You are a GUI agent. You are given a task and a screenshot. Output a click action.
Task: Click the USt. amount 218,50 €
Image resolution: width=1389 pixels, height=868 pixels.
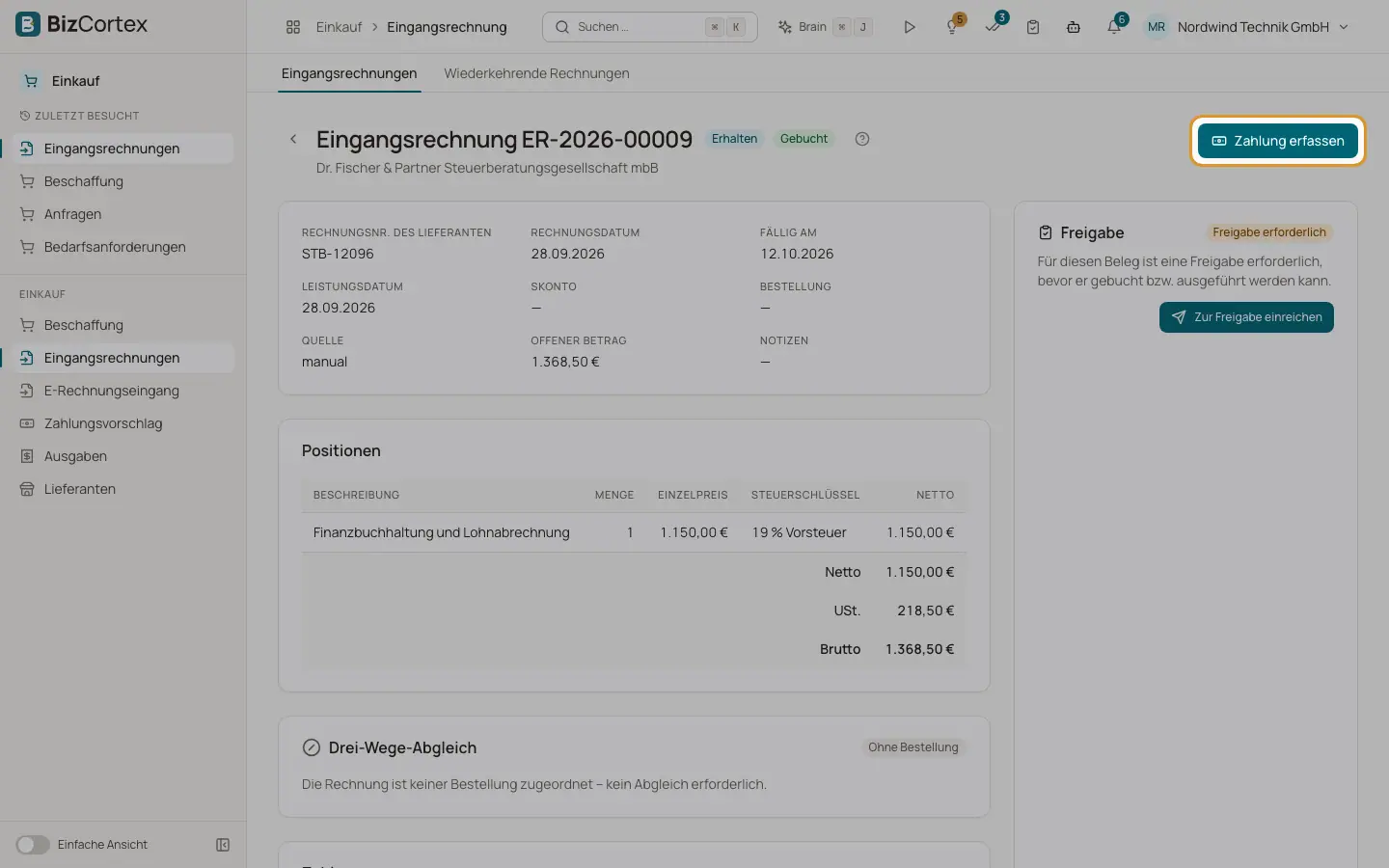coord(925,610)
